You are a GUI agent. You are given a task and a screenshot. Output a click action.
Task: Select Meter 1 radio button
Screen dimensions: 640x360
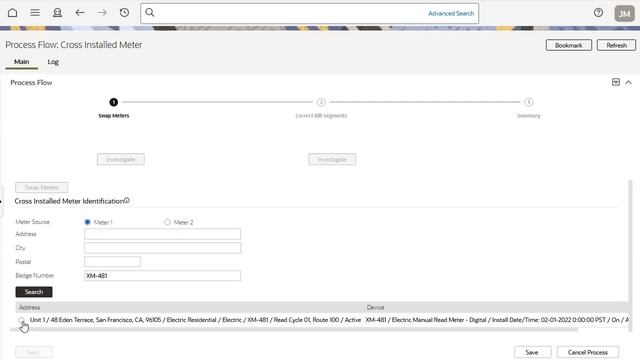point(87,222)
